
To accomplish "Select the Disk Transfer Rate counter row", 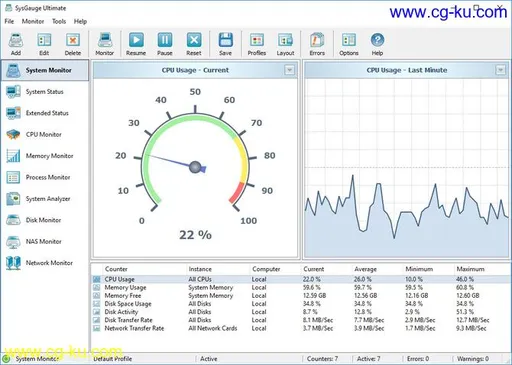I will pos(301,320).
